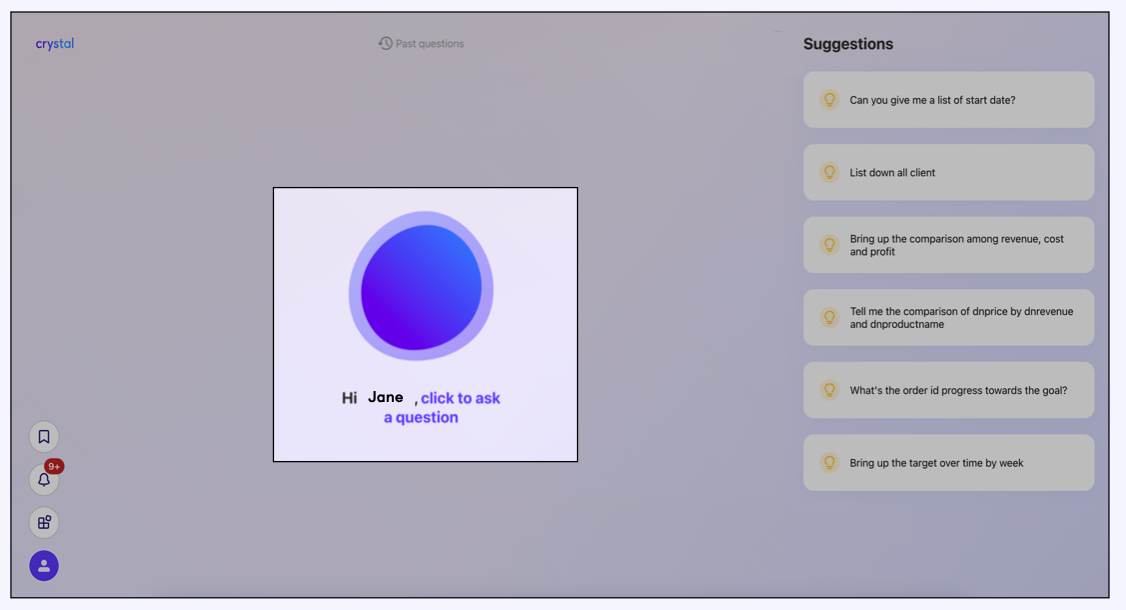Click the lightbulb icon beside List down all client

829,172
